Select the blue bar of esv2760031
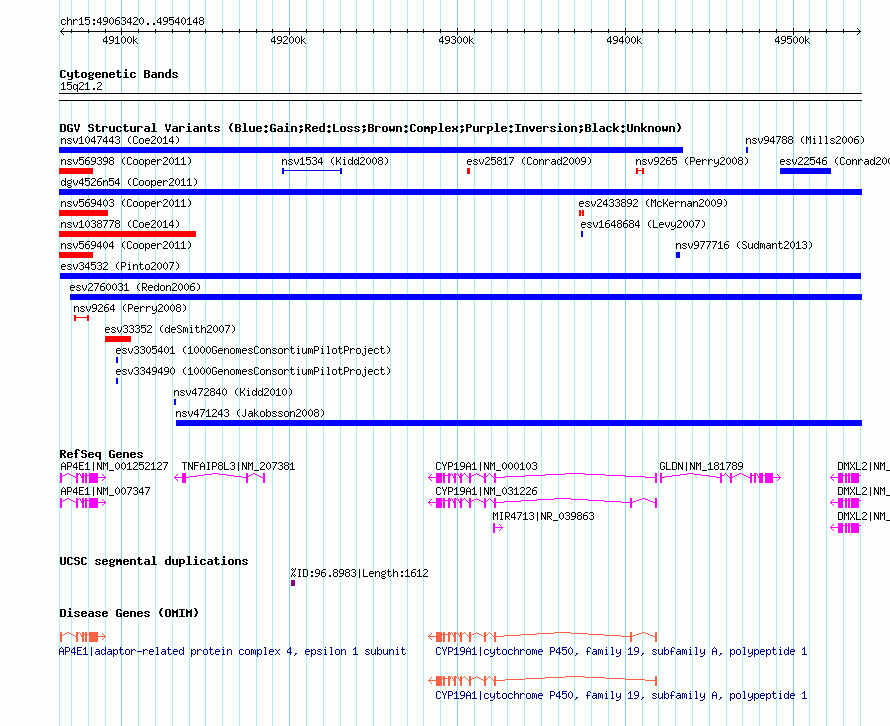Image resolution: width=890 pixels, height=726 pixels. pyautogui.click(x=466, y=297)
